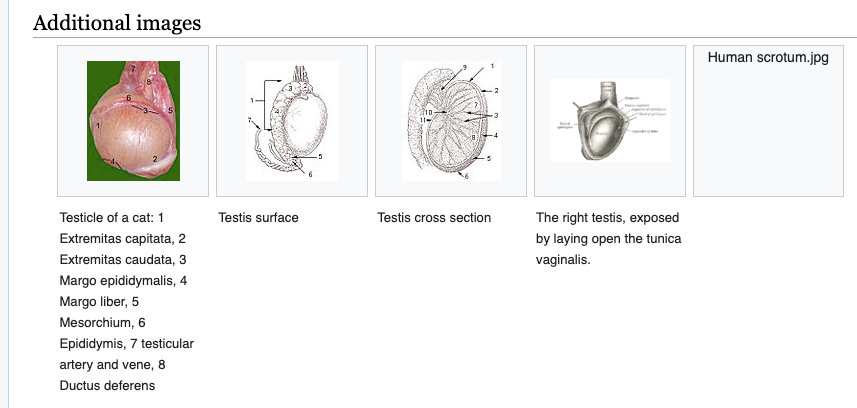
Task: Click the 'by laying open the tunica' caption line
Action: [609, 239]
